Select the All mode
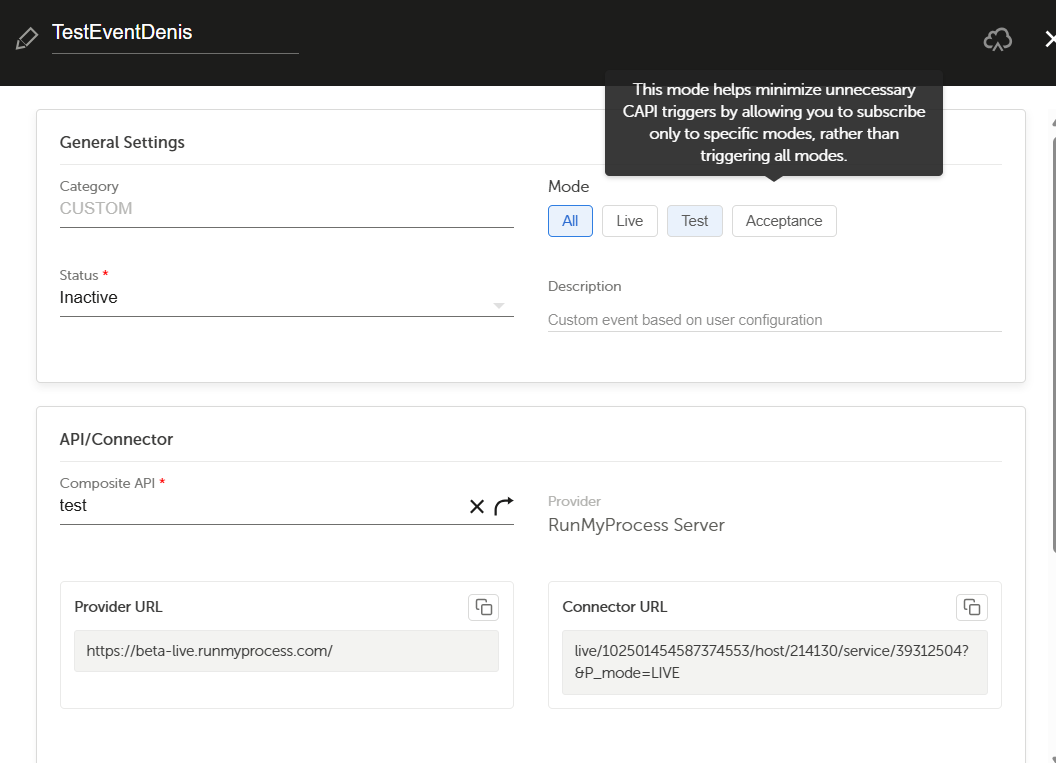Screen dimensions: 1056x763 570,221
